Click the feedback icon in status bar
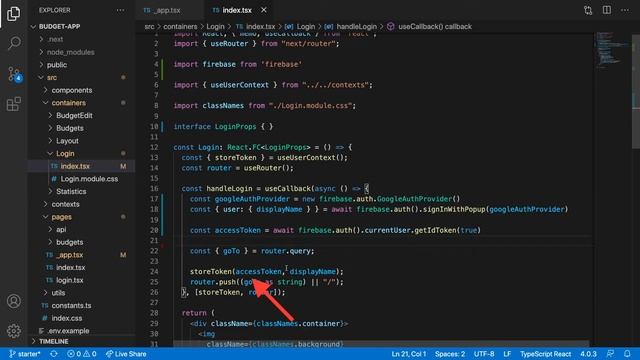Viewport: 640px width, 360px height. tap(610, 354)
